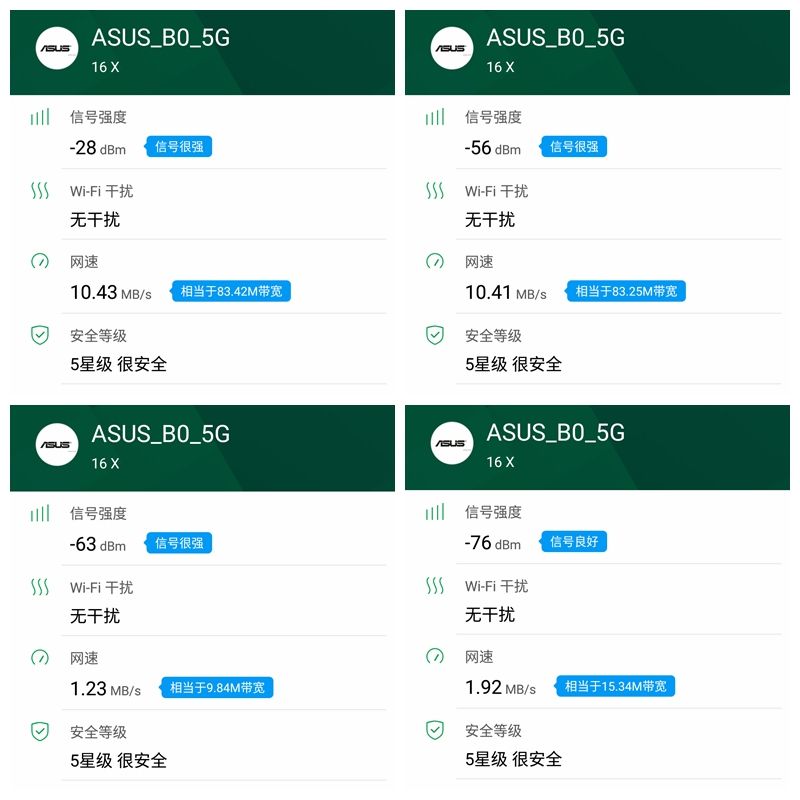
Task: Click speed gauge icon beside 1.23 MB/s
Action: pos(40,658)
